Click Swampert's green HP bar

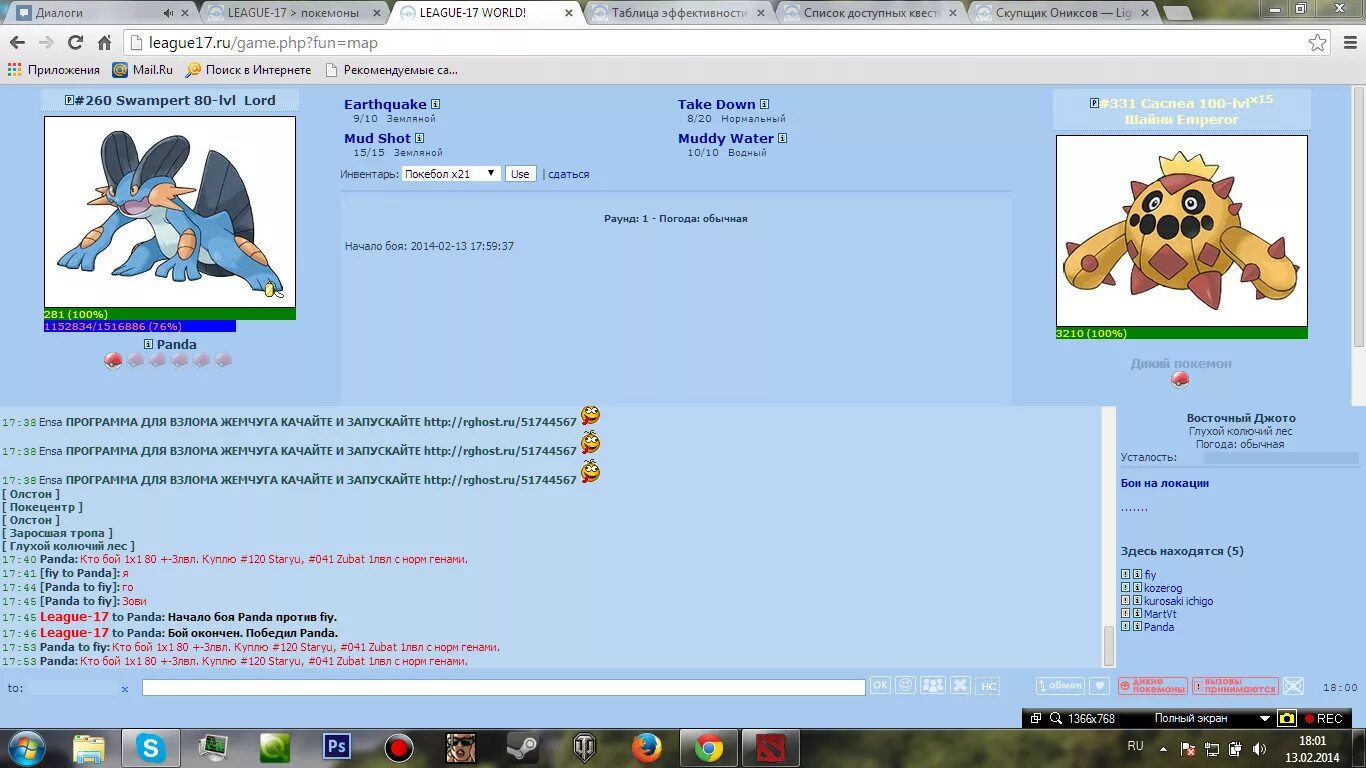click(170, 314)
